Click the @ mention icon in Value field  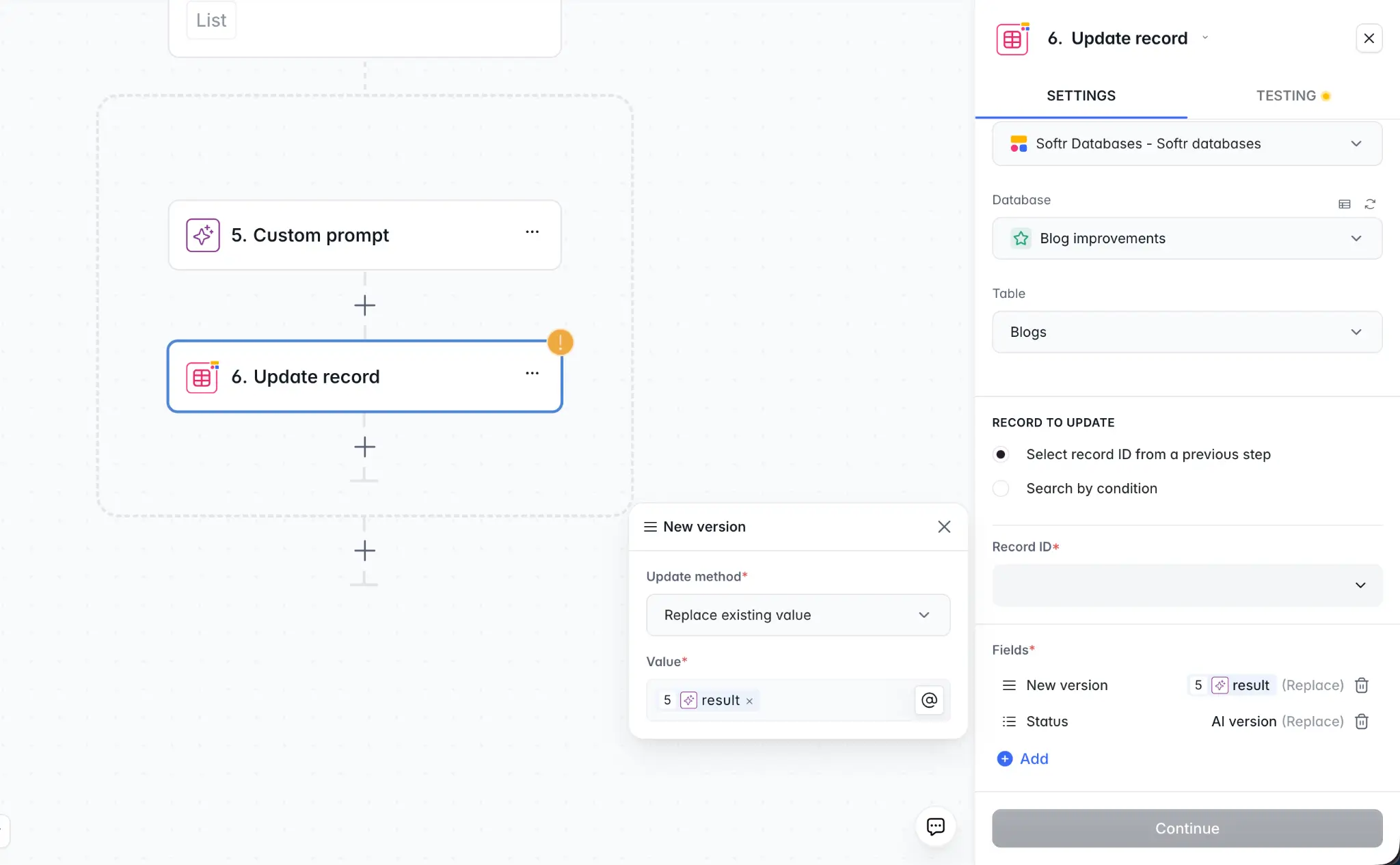(929, 700)
